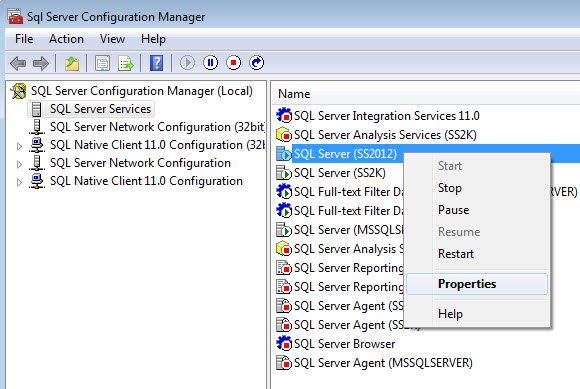Click the Up one level folder icon
The width and height of the screenshot is (580, 389).
[x=72, y=63]
